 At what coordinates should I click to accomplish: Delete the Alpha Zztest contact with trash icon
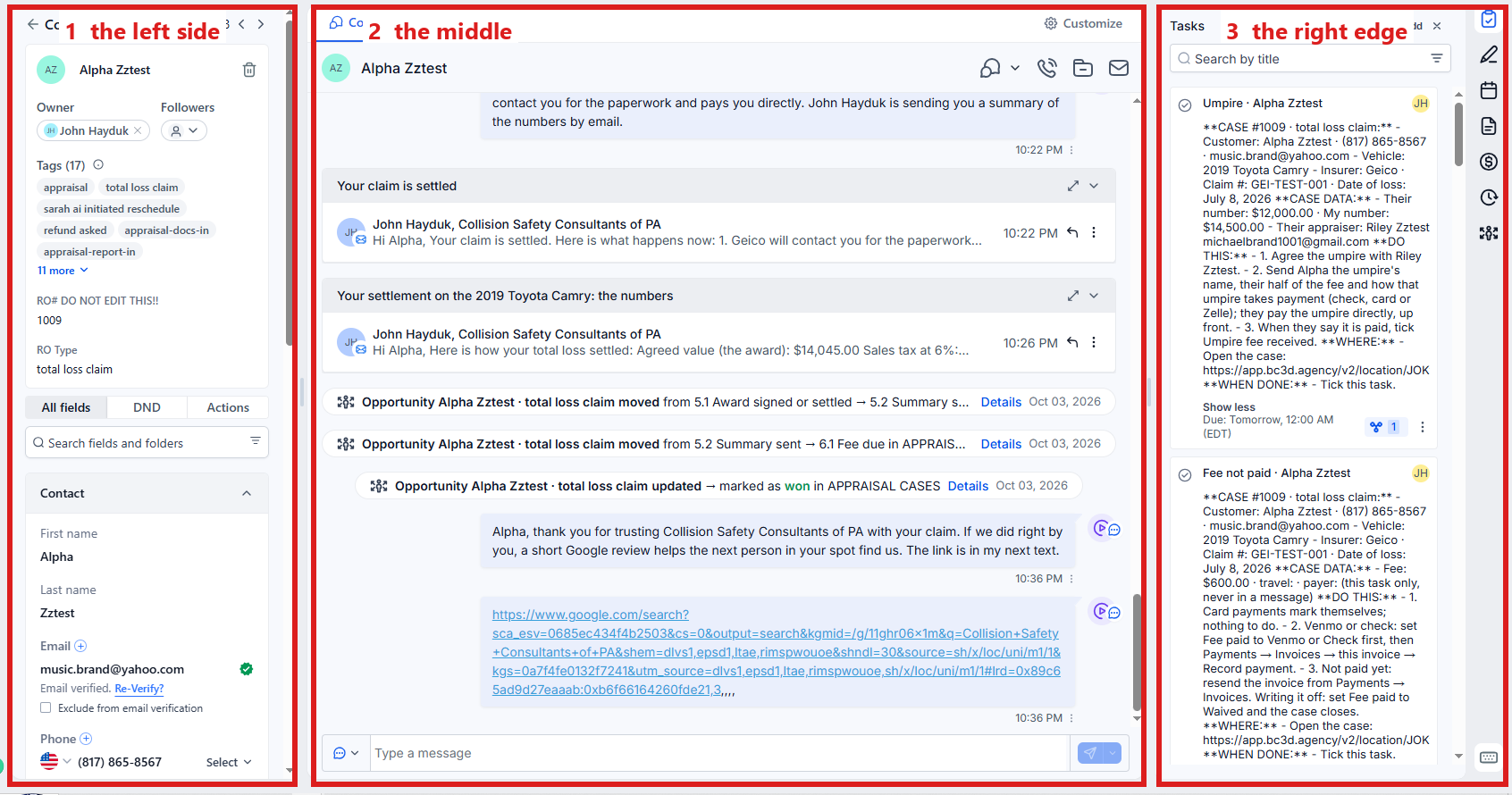[x=249, y=70]
